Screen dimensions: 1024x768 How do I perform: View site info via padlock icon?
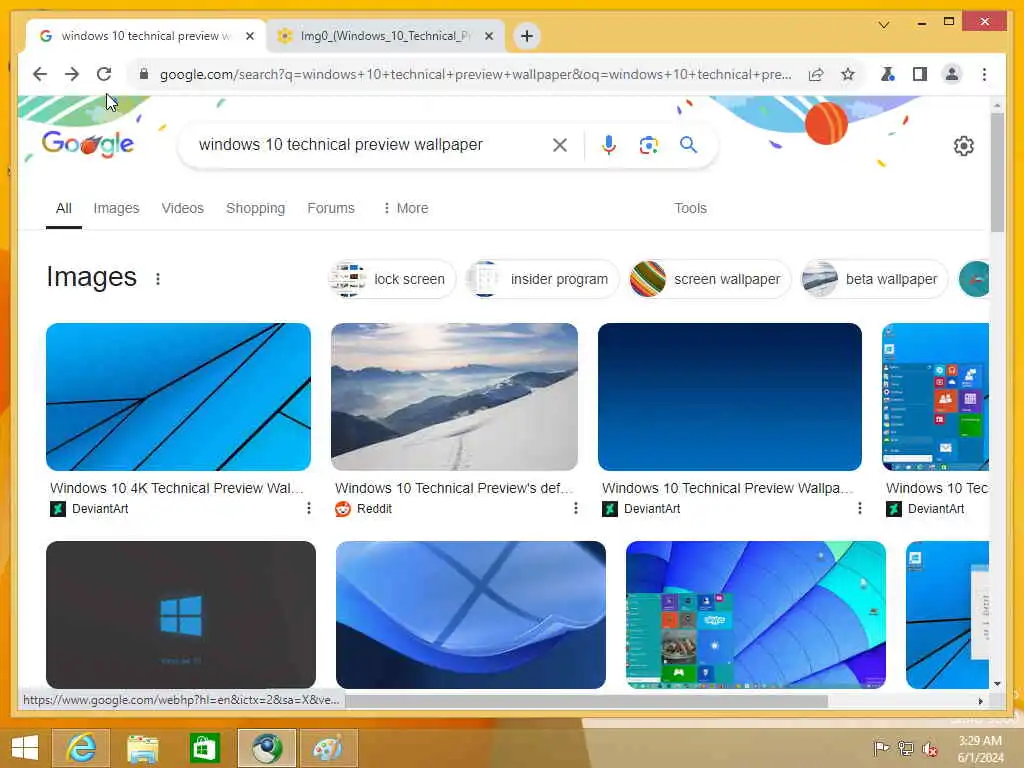coord(144,74)
